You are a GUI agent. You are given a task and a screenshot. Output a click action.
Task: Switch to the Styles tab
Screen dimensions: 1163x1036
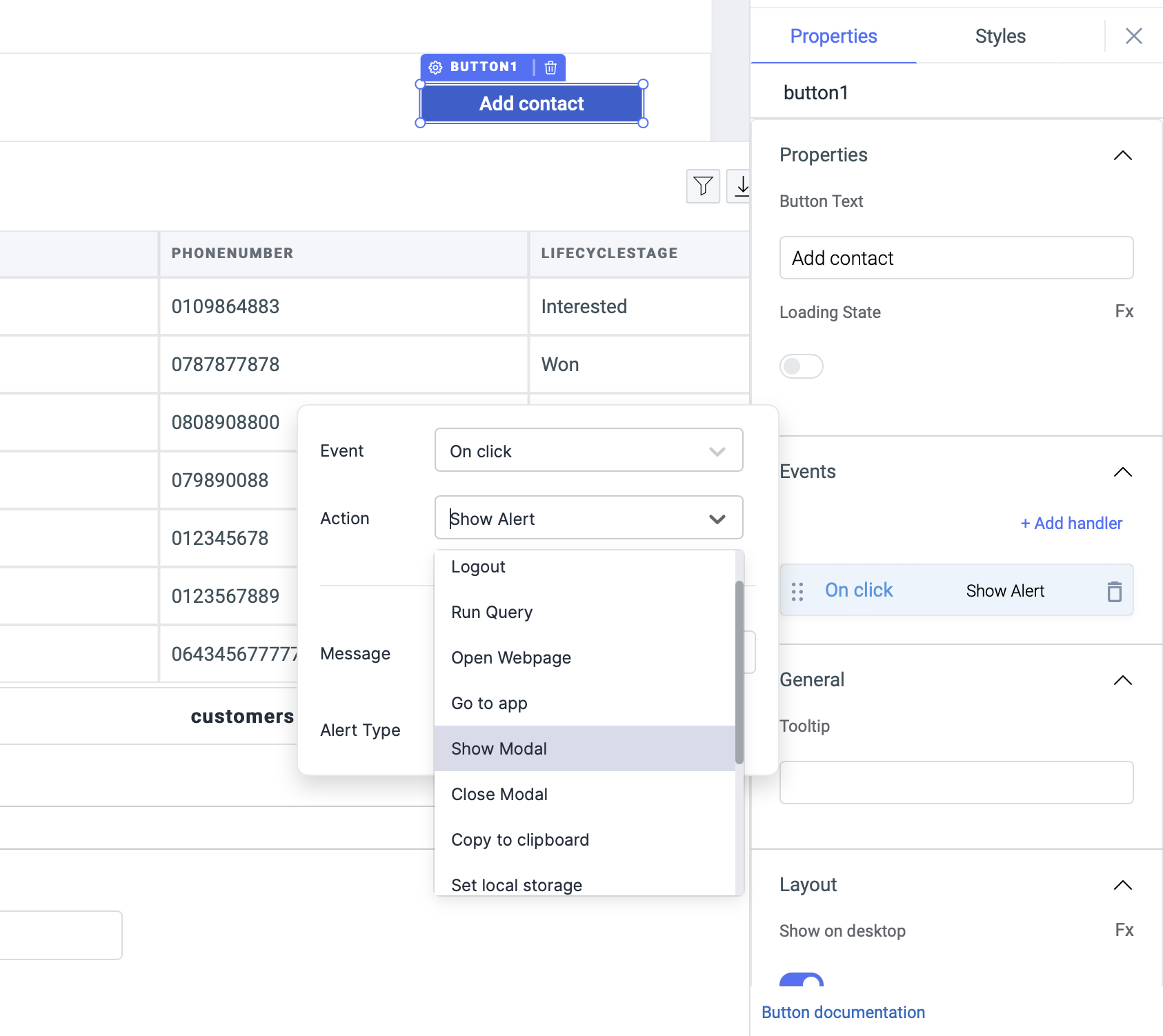point(1000,36)
